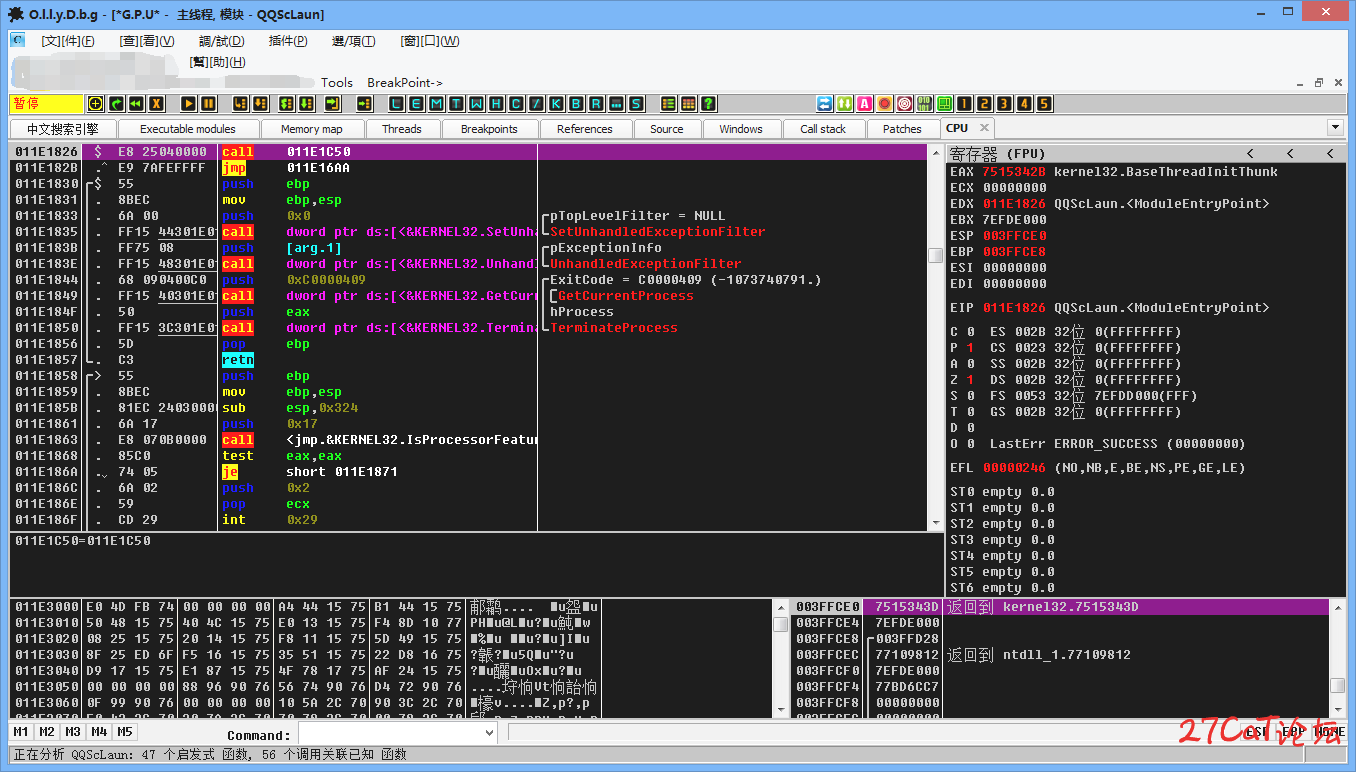Open Memory map with M icon
1356x772 pixels.
436,104
